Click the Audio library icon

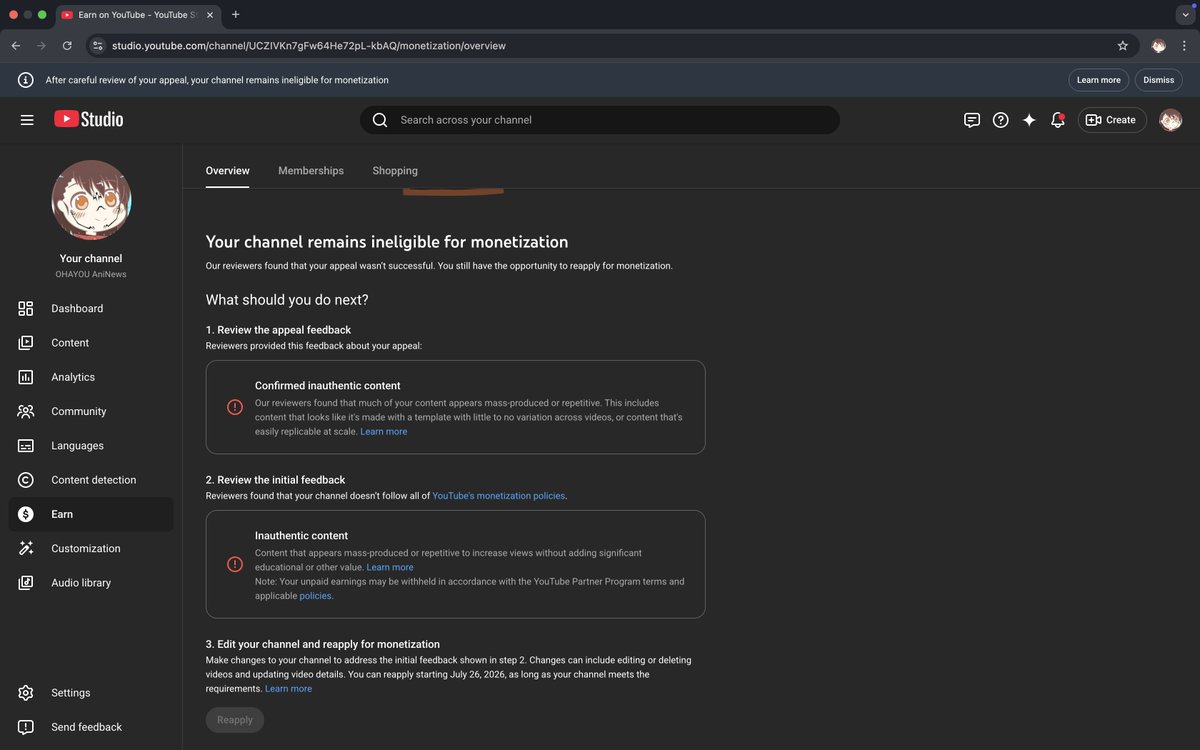(26, 583)
